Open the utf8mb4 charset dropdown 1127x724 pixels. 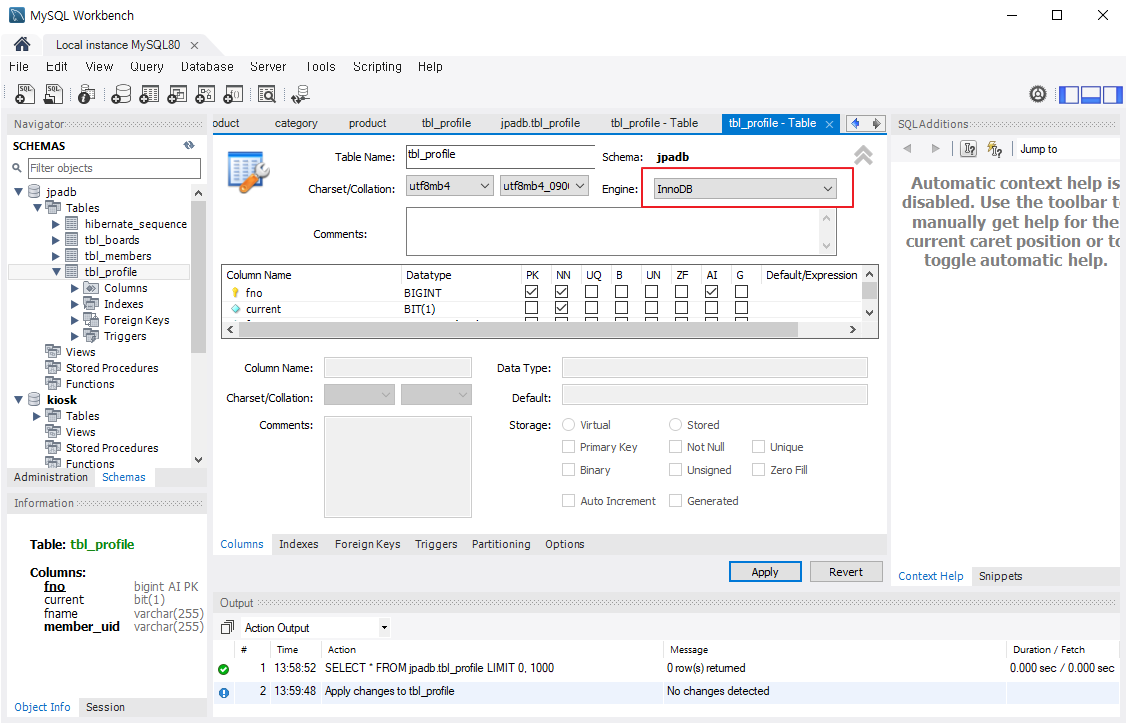pos(450,186)
